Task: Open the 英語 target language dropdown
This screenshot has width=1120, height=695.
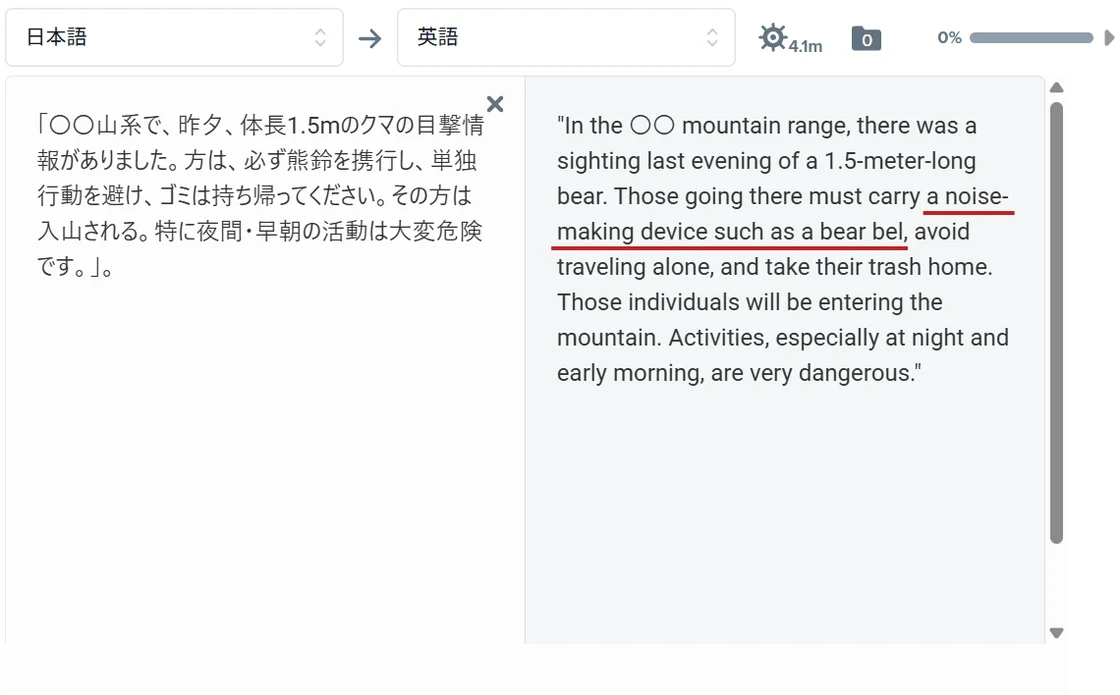Action: click(565, 38)
